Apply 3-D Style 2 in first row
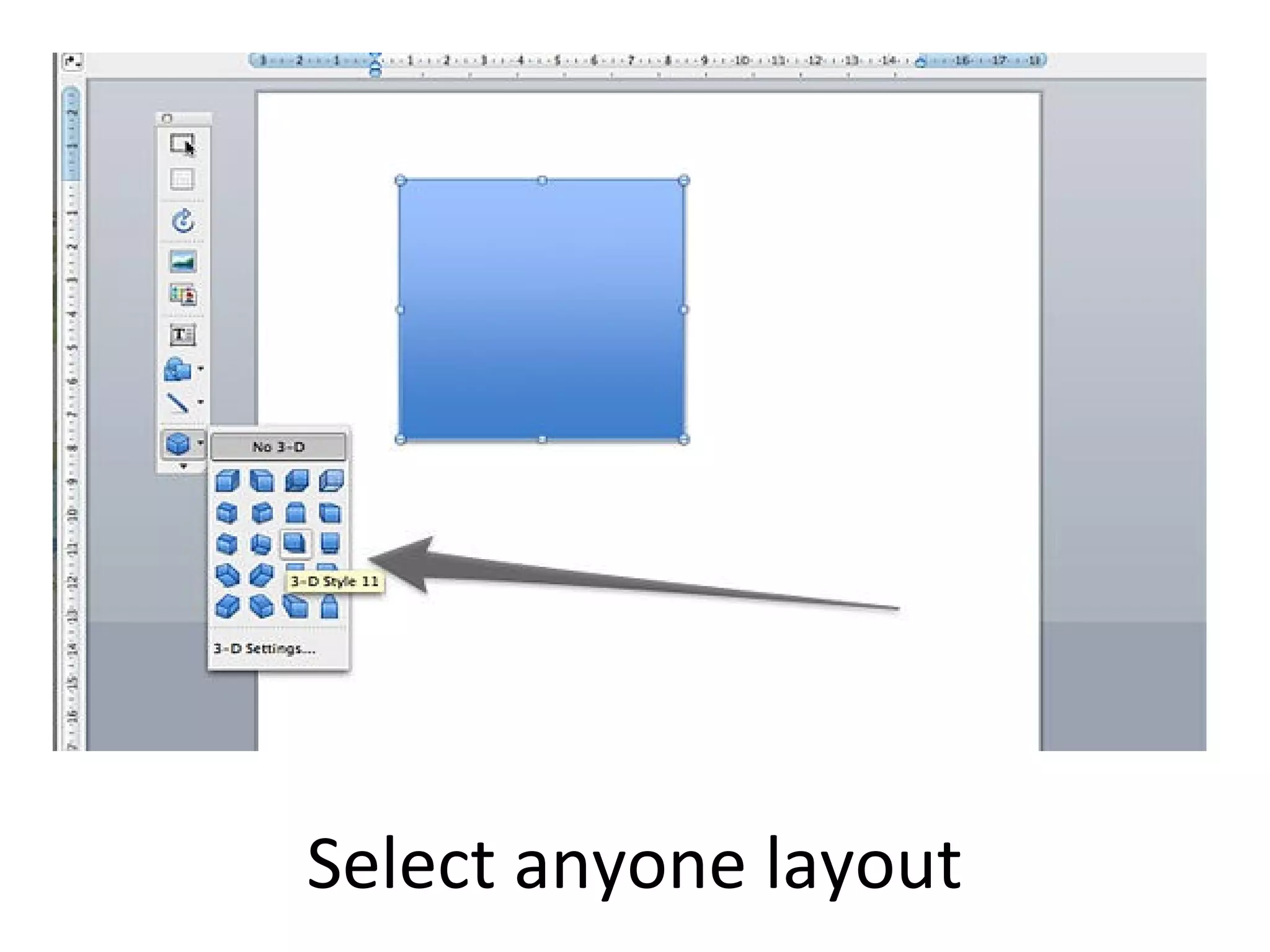This screenshot has height=952, width=1270. [262, 481]
